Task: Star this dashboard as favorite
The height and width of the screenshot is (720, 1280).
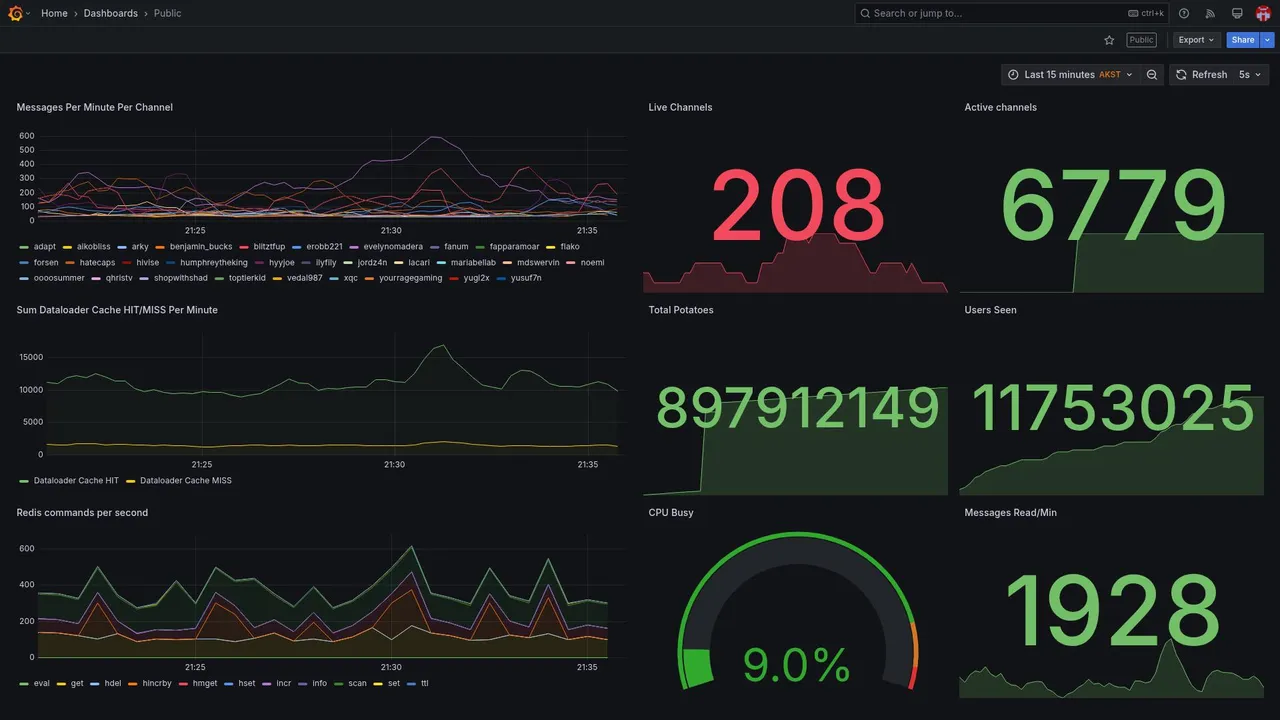Action: click(1109, 40)
